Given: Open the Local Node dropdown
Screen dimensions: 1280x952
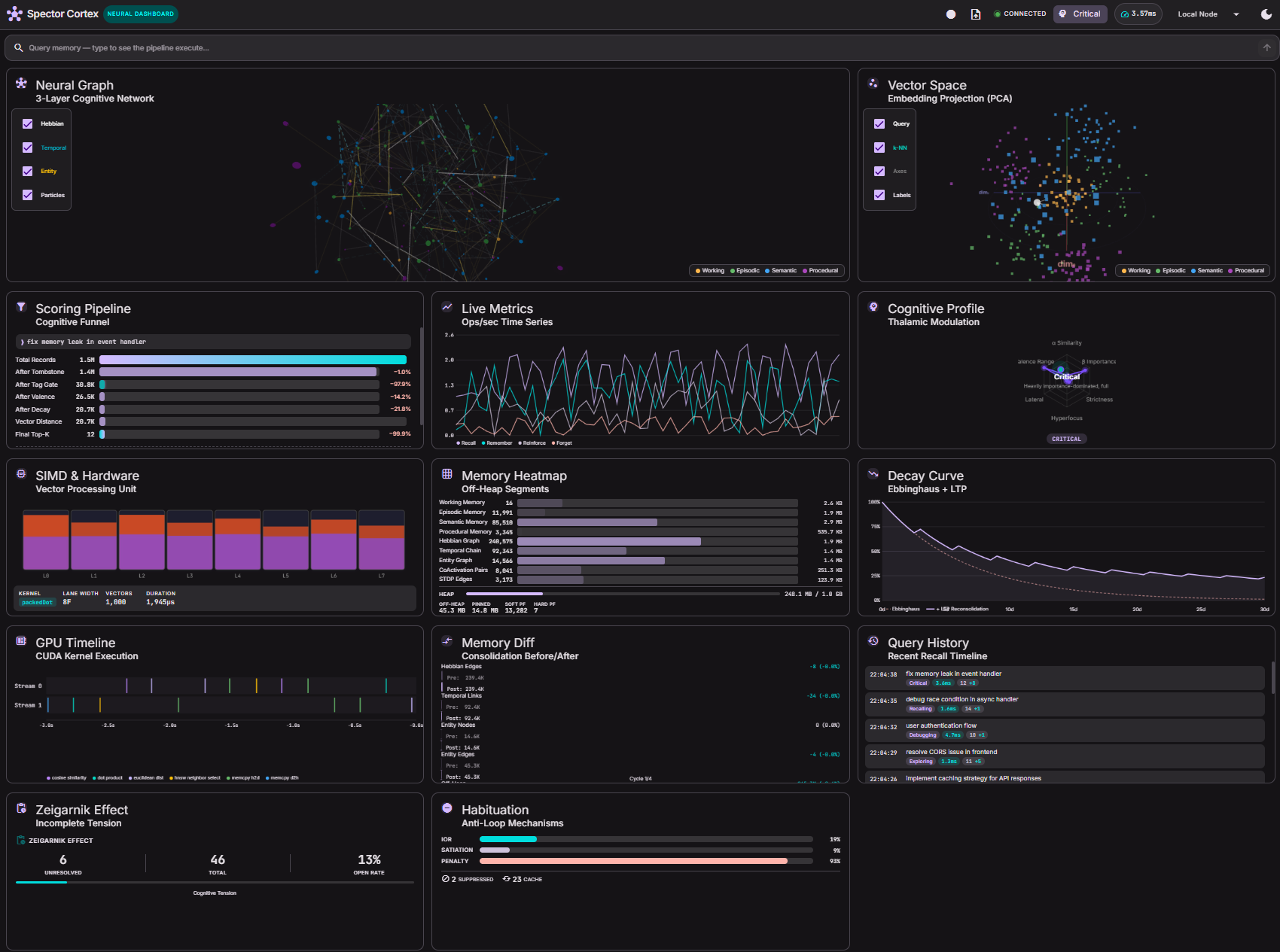Looking at the screenshot, I should click(1208, 14).
